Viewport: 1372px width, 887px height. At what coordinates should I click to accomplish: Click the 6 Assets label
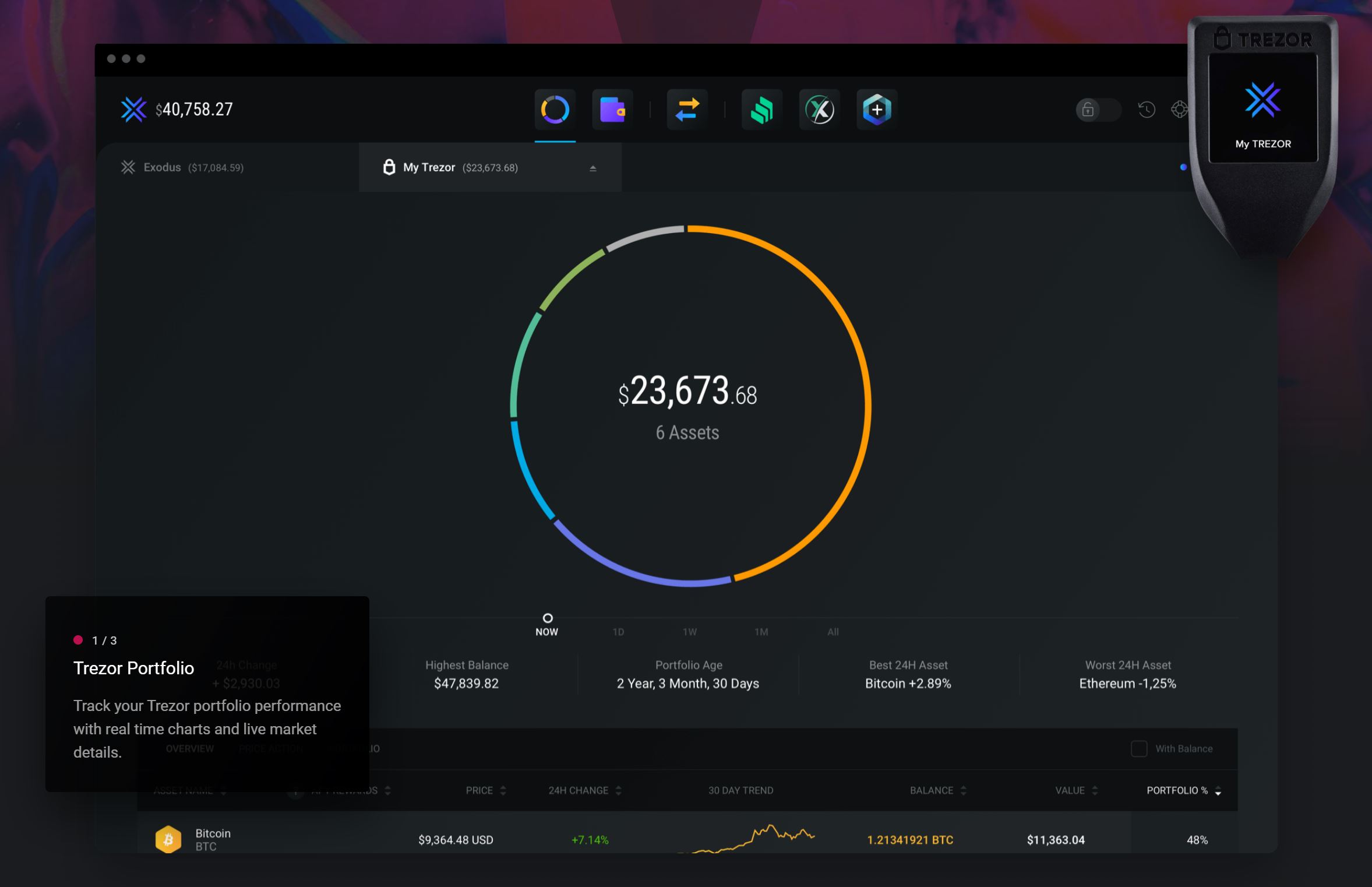pos(687,432)
